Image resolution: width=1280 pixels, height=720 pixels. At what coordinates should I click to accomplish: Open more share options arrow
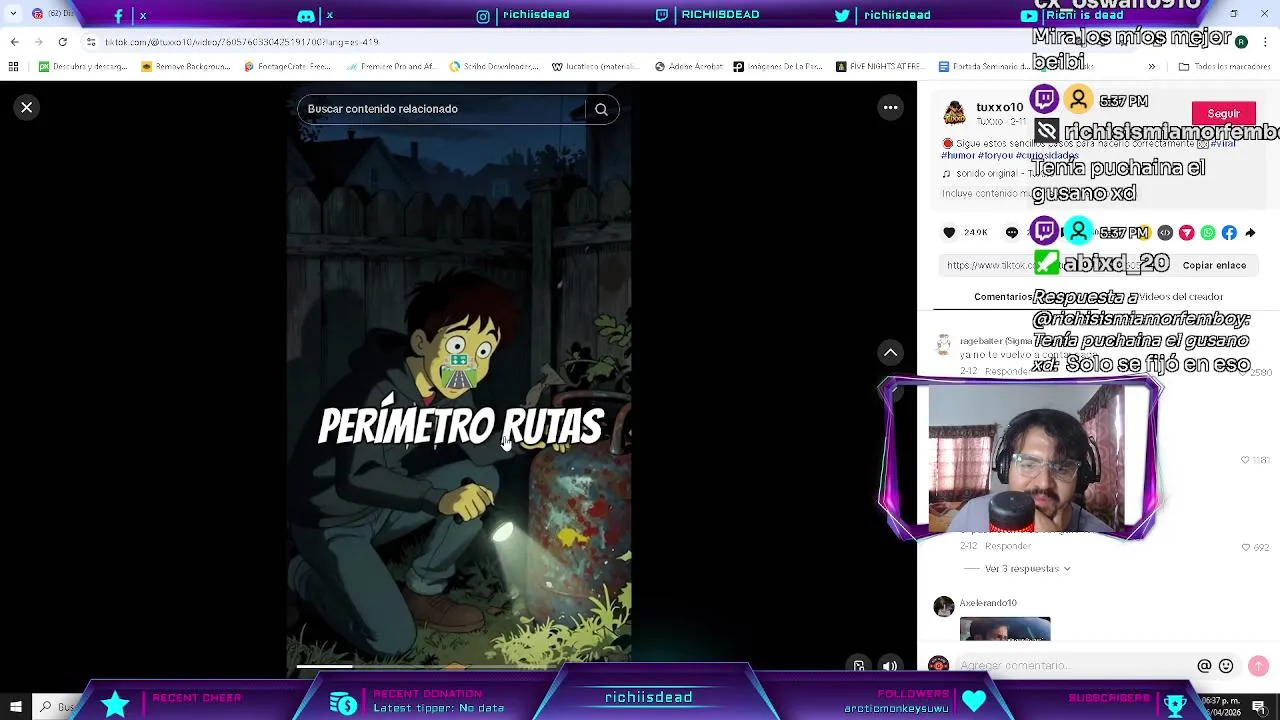1250,233
